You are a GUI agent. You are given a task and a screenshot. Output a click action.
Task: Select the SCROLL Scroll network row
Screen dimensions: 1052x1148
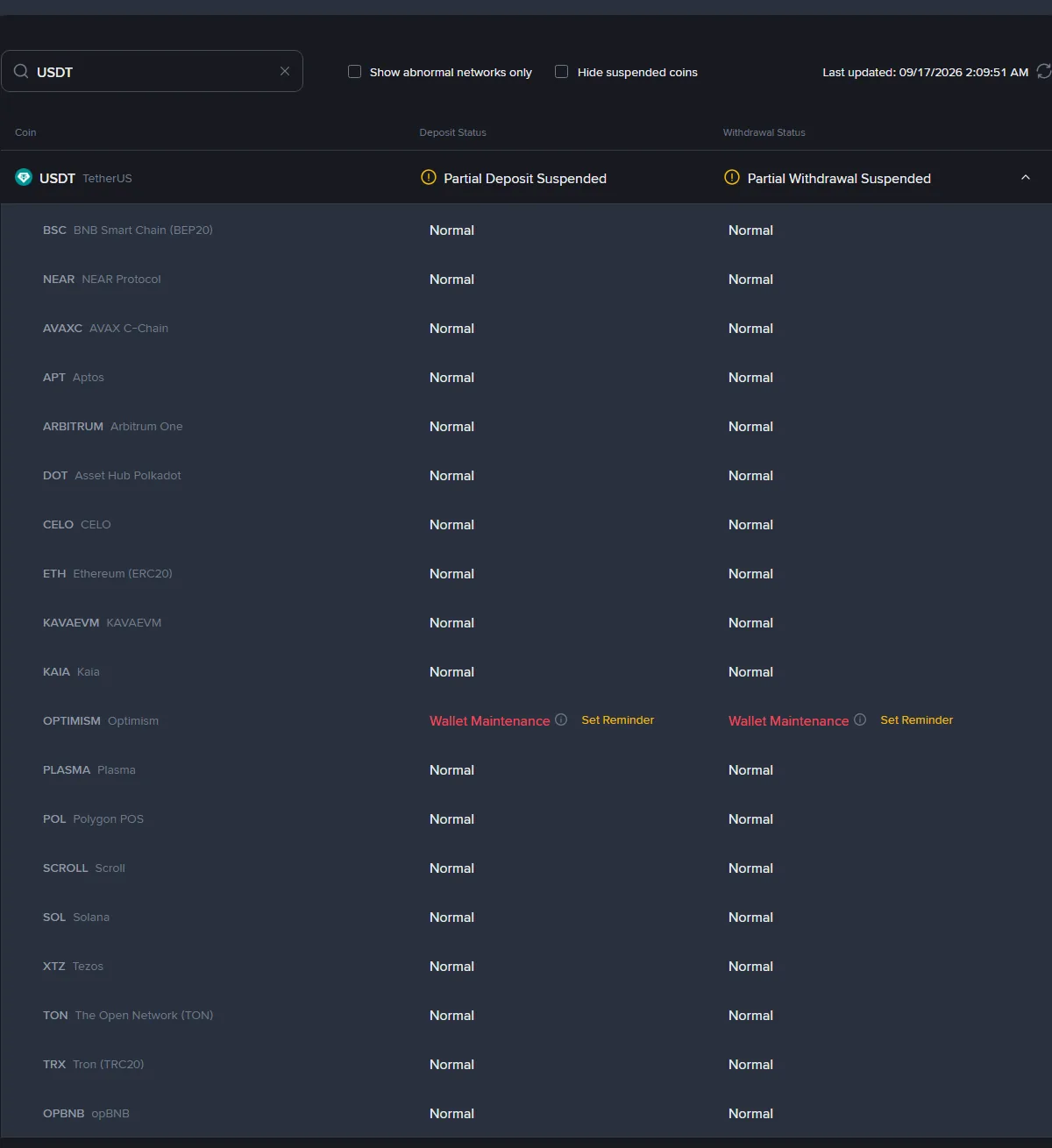526,868
